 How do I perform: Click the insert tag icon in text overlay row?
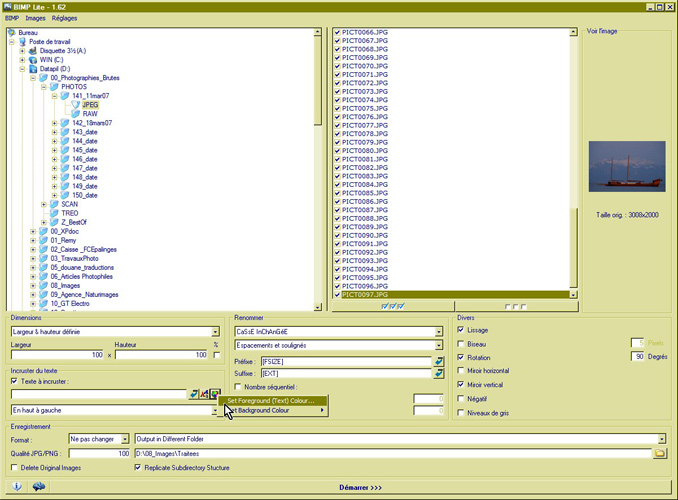(x=194, y=394)
